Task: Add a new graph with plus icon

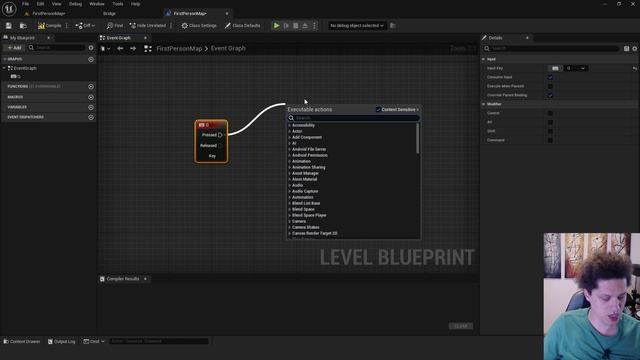Action: 91,59
